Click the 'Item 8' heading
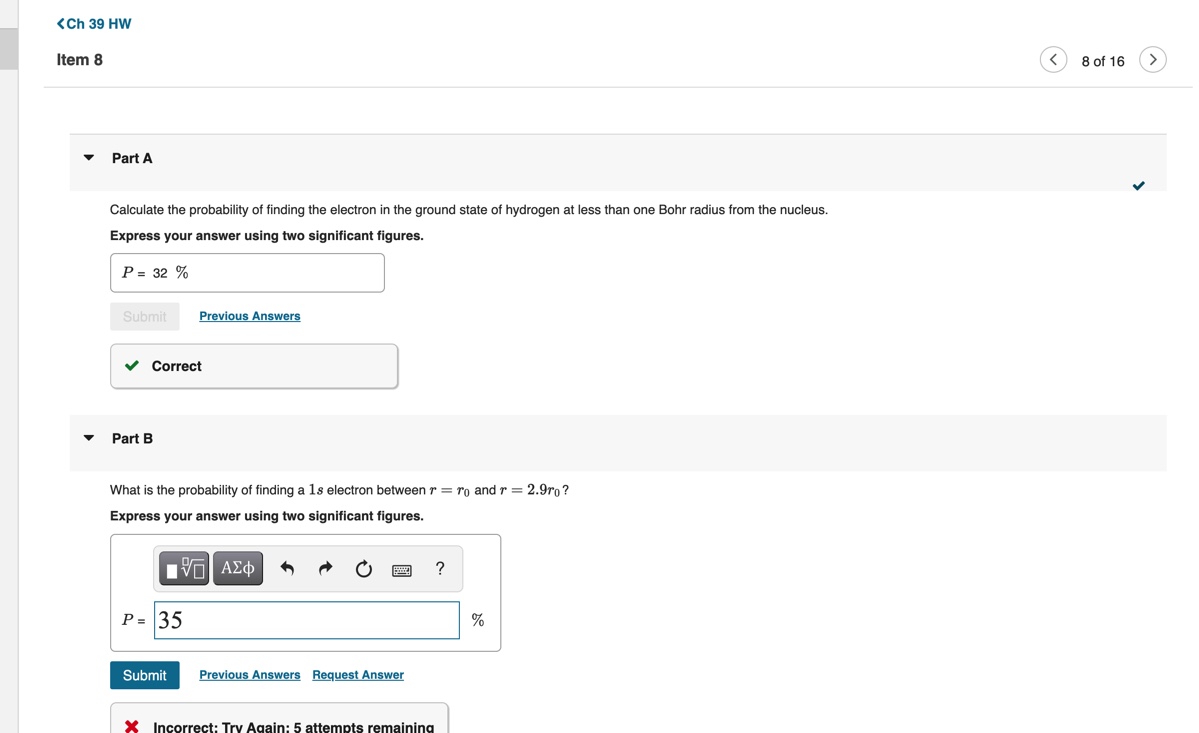This screenshot has height=733, width=1199. pyautogui.click(x=80, y=60)
